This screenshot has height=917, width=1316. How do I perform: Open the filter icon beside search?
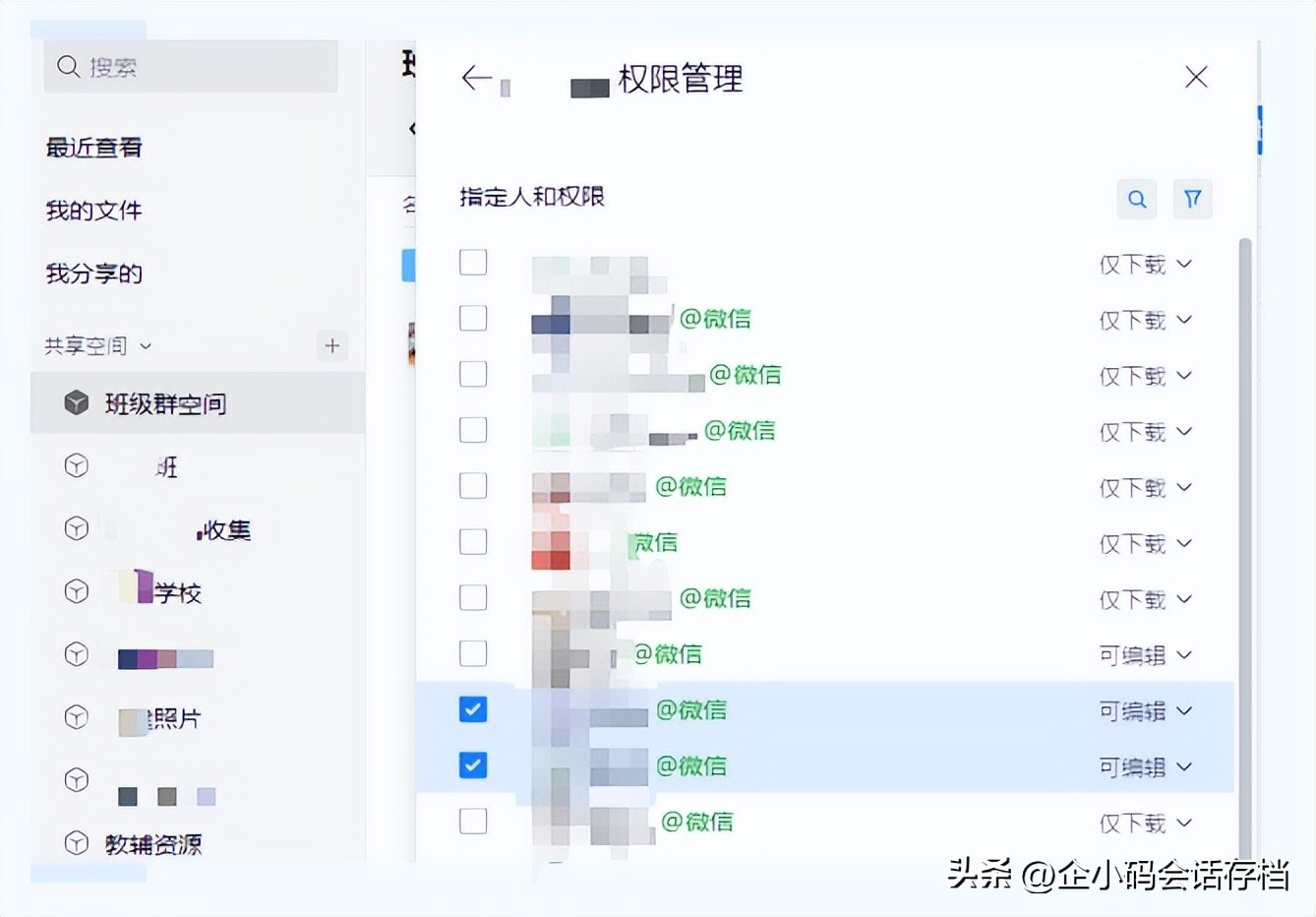[x=1192, y=199]
